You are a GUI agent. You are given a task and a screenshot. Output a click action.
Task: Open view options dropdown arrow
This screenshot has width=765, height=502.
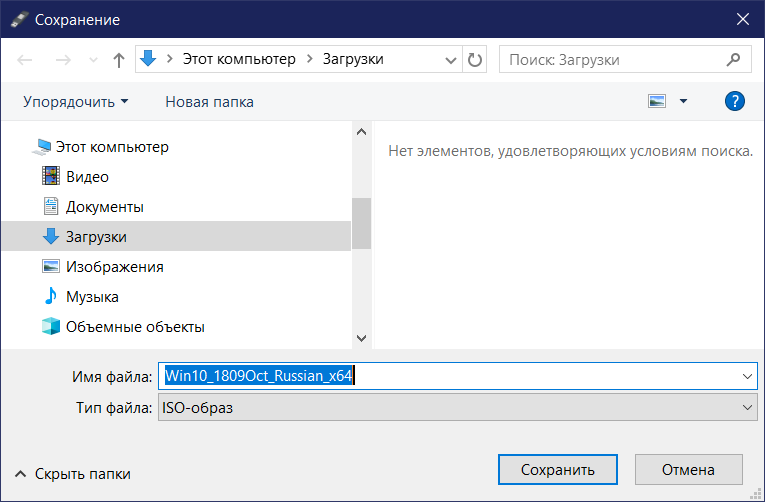click(x=684, y=101)
